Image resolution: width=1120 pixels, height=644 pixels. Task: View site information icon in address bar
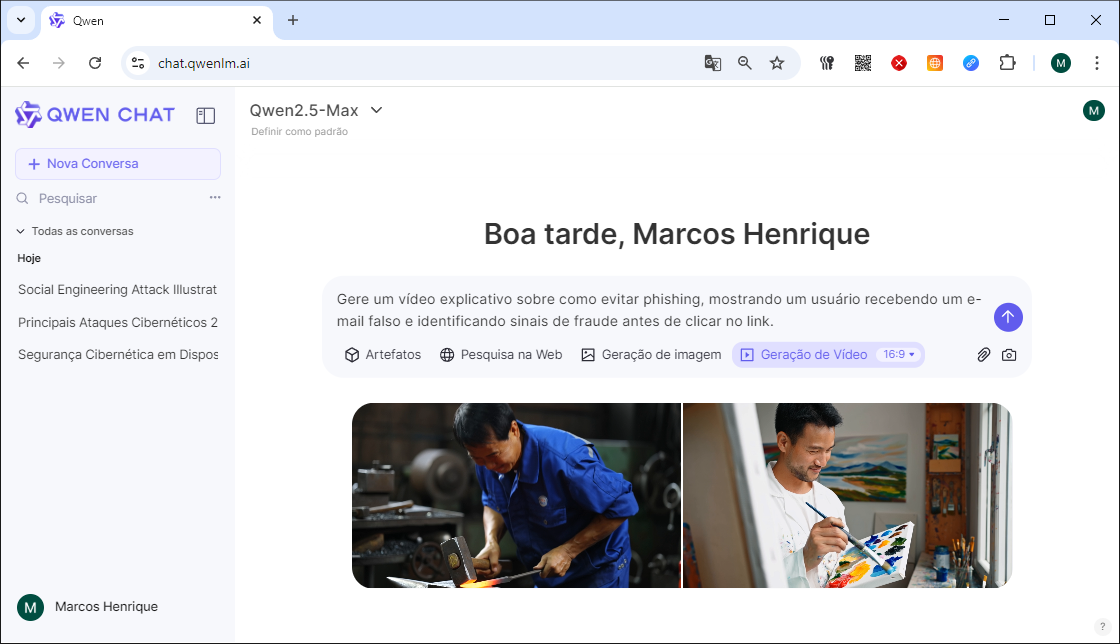138,63
